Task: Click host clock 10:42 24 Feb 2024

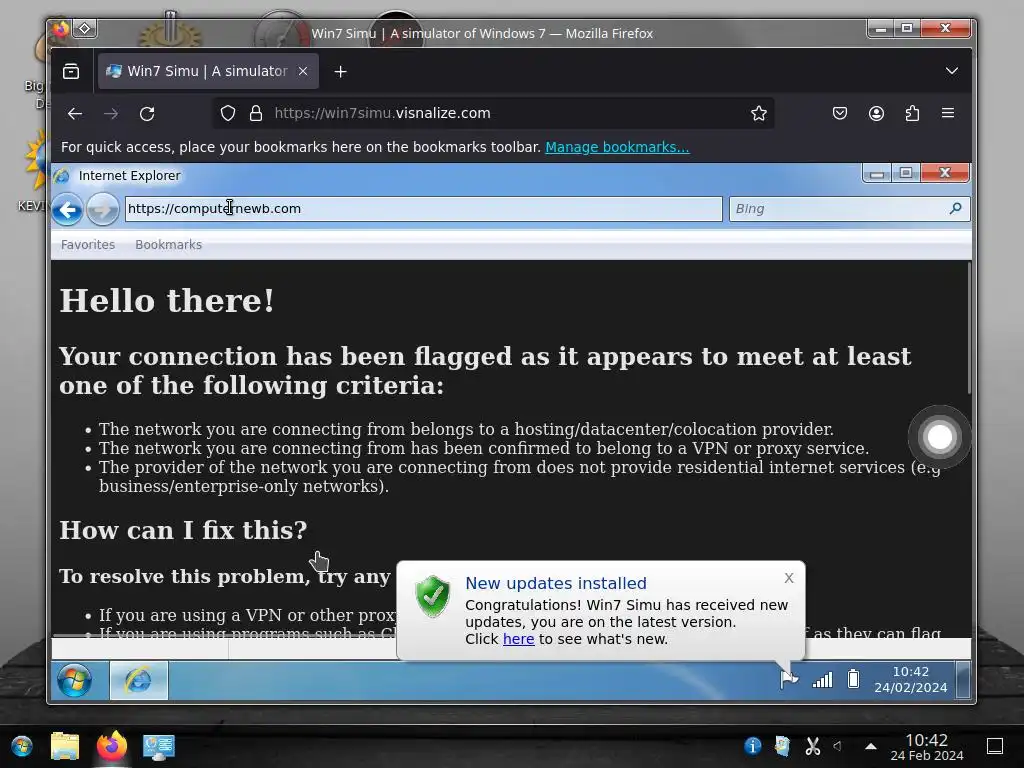Action: pyautogui.click(x=927, y=747)
